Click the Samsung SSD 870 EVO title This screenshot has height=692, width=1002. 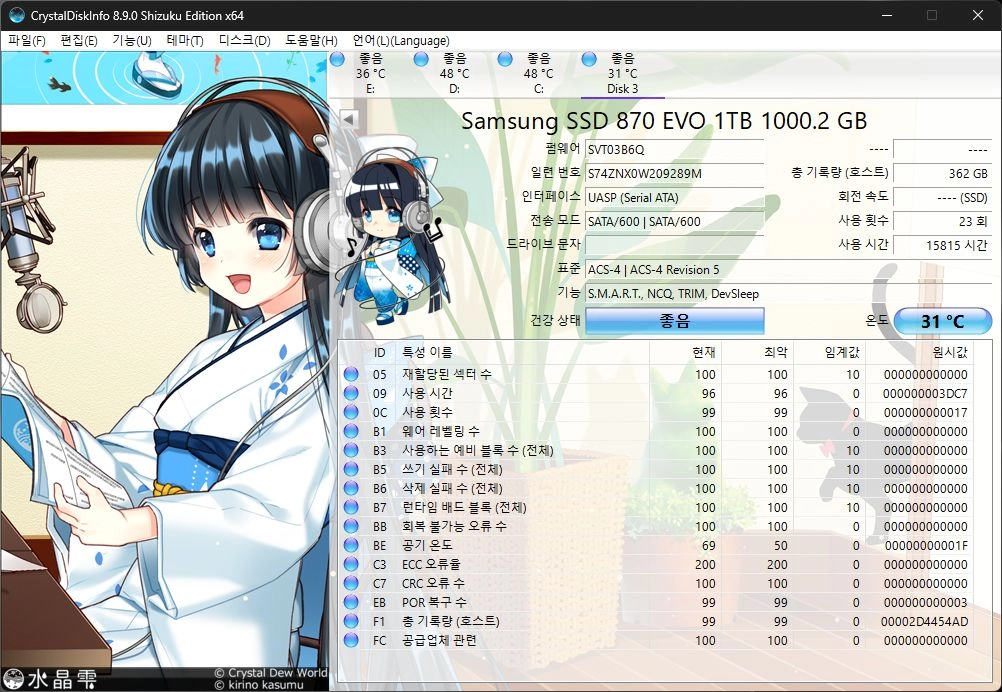664,121
